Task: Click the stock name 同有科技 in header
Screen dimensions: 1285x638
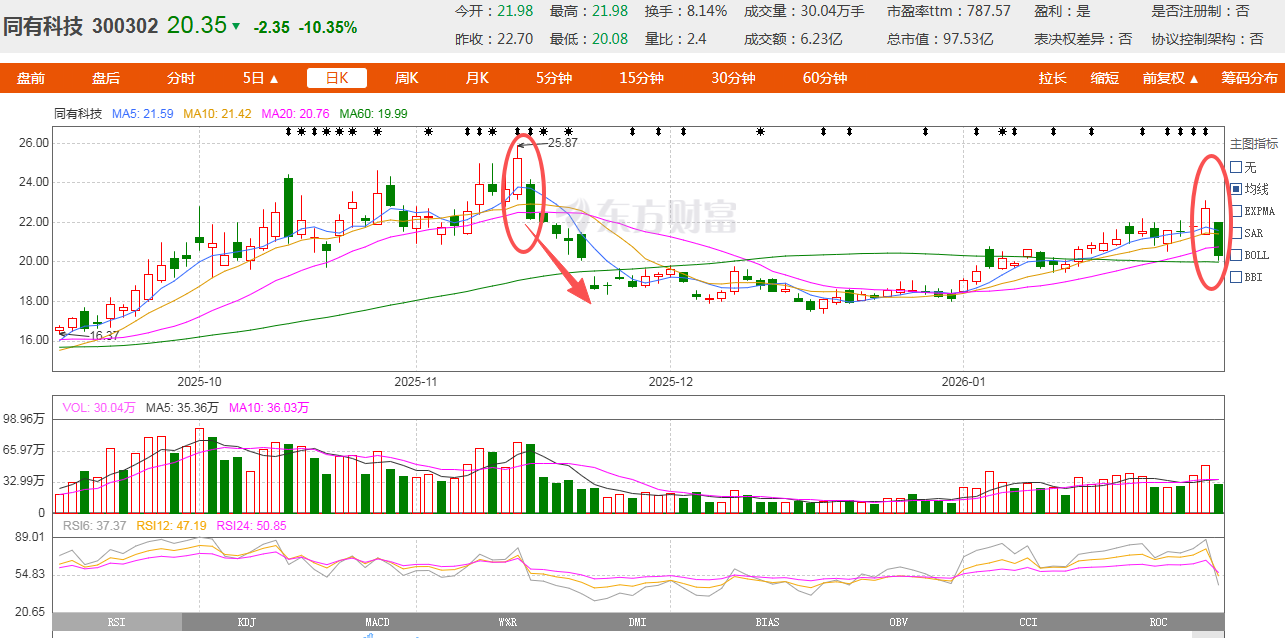Action: coord(43,26)
